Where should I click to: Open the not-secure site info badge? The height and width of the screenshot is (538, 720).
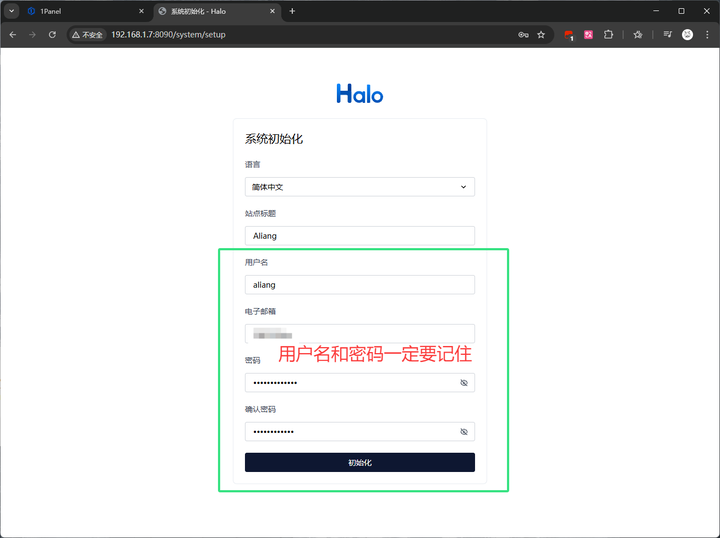87,34
